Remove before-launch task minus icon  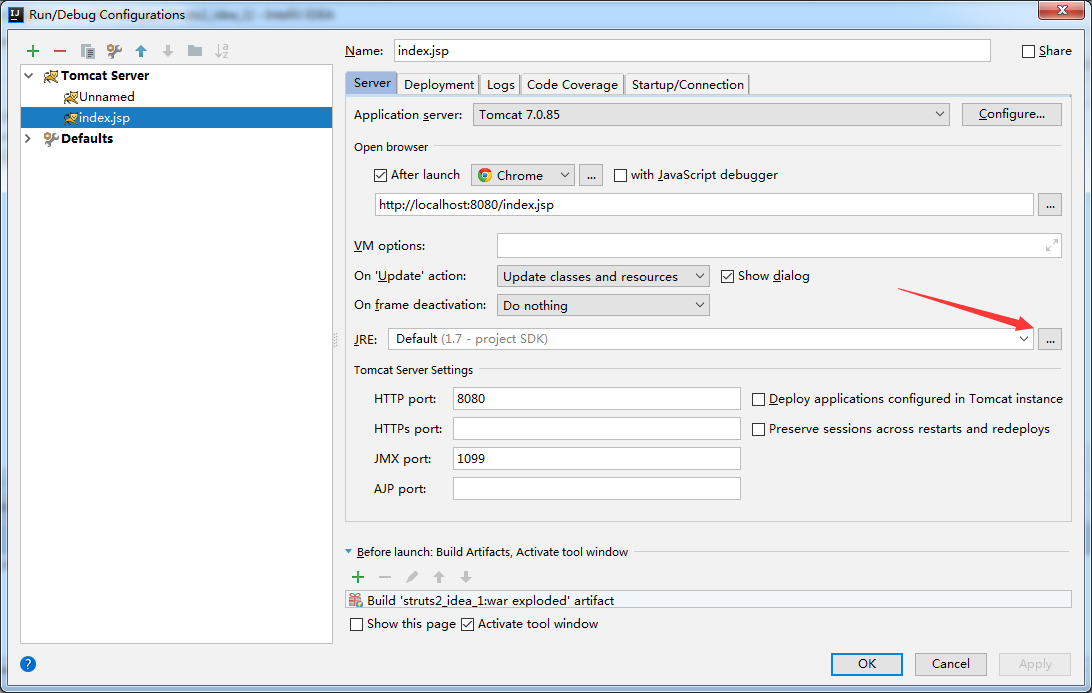pos(385,577)
